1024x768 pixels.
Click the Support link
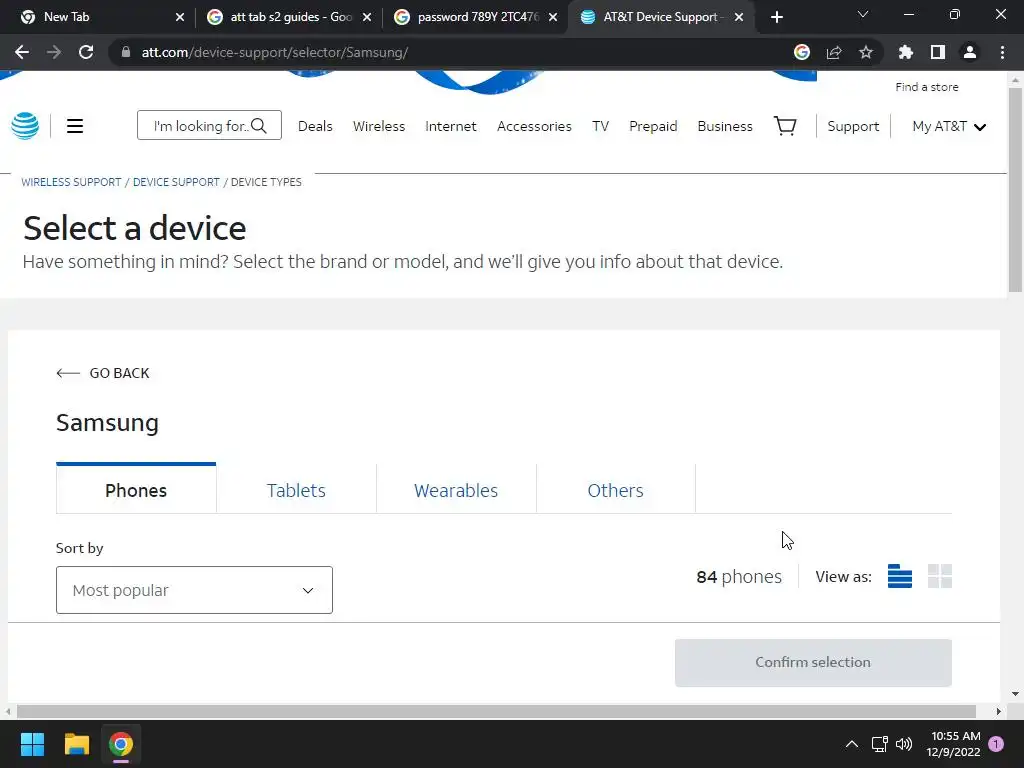click(853, 126)
